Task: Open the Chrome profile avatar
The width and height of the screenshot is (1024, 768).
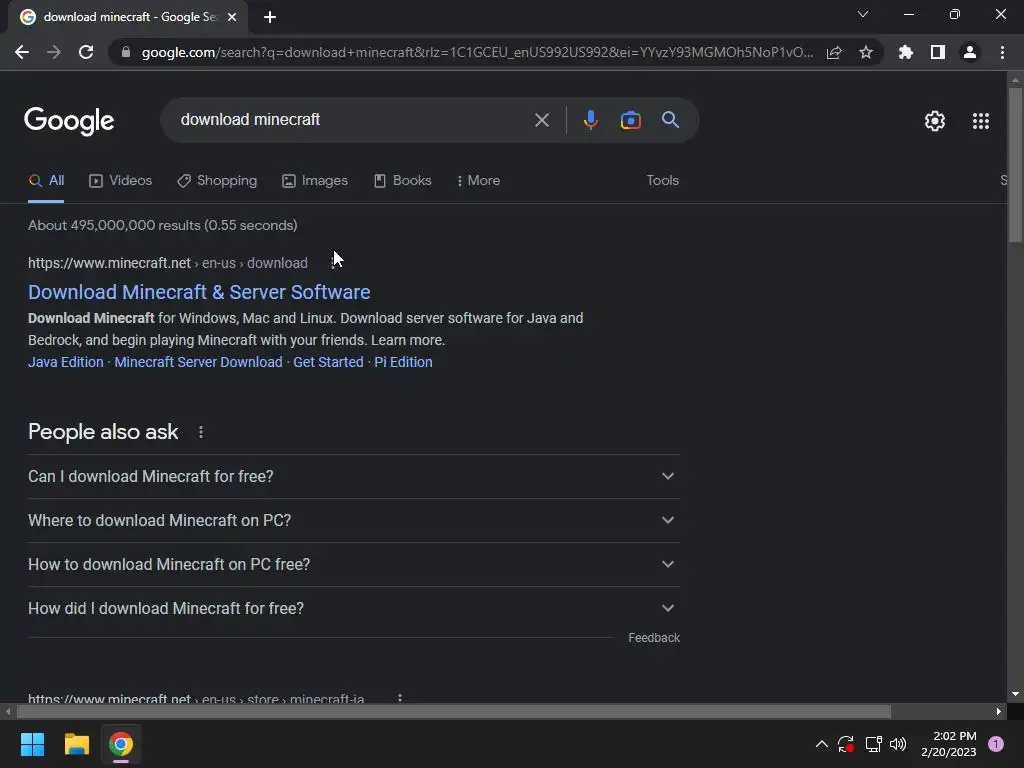Action: [970, 52]
